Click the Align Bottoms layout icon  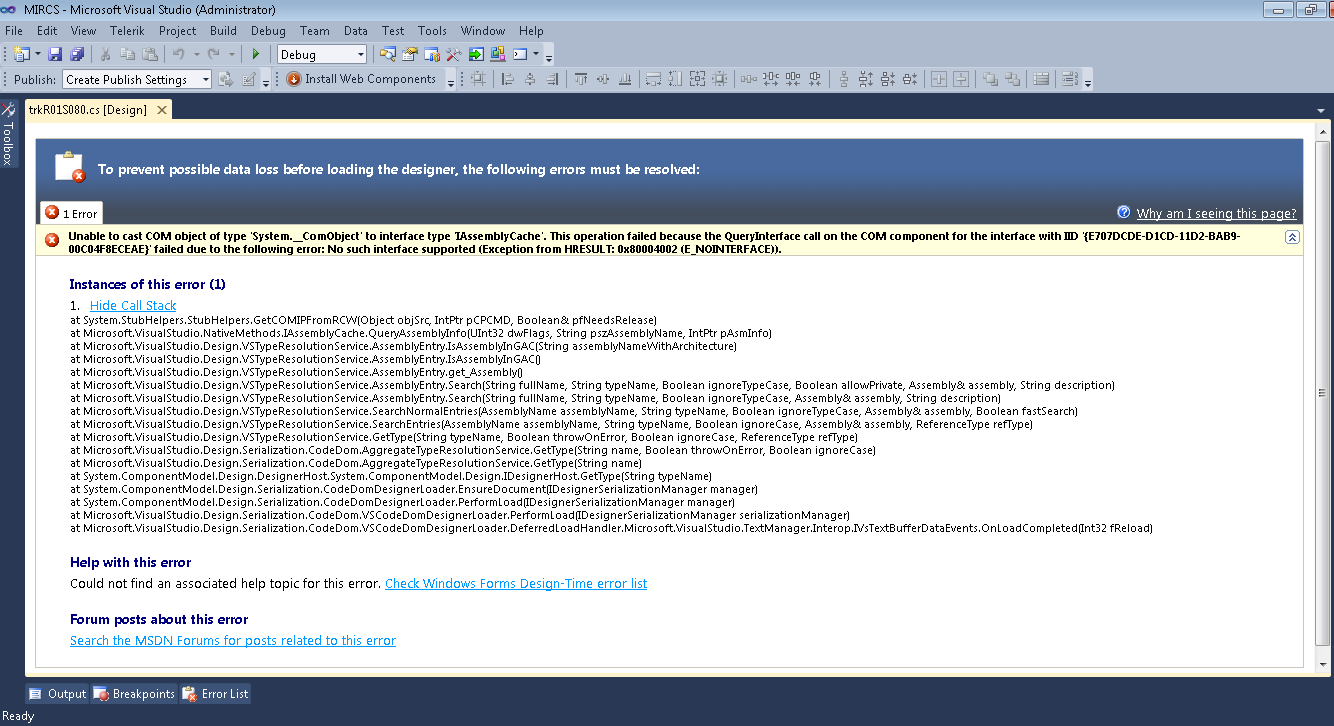[x=625, y=79]
